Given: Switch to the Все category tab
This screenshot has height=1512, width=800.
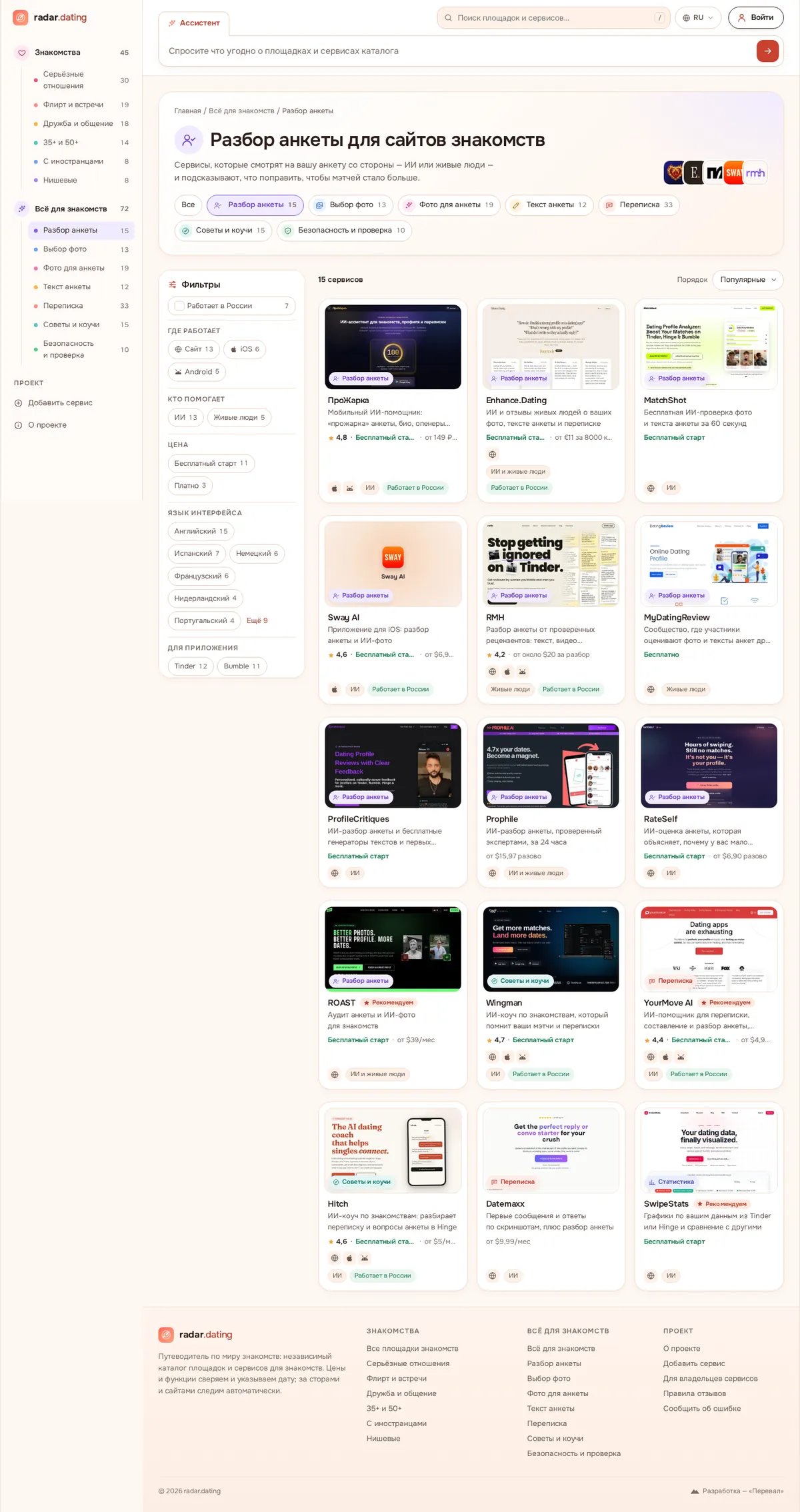Looking at the screenshot, I should coord(189,205).
